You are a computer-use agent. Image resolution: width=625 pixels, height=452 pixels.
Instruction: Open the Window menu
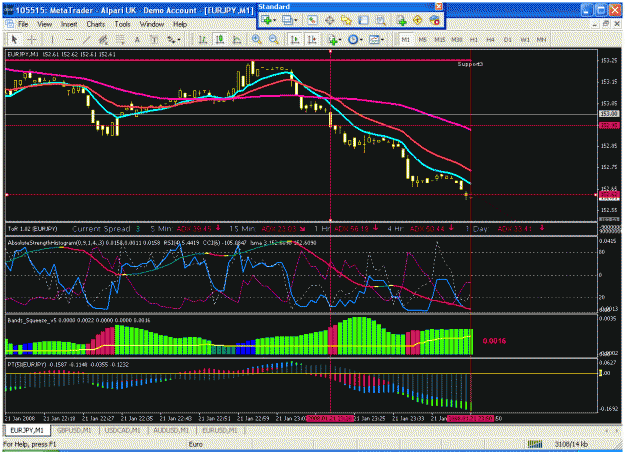152,24
